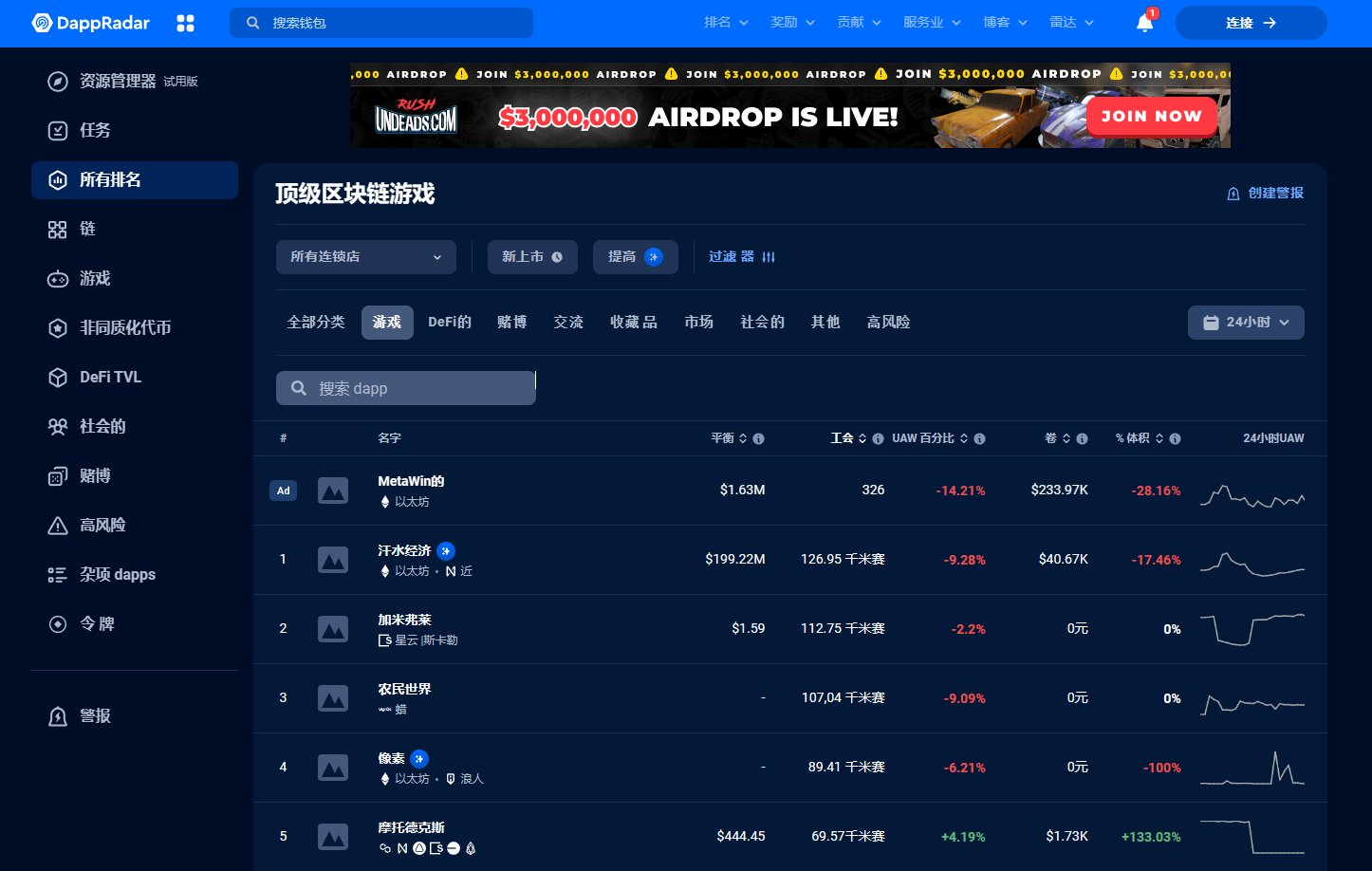Focus the 搜索 dapp search field
The image size is (1372, 871).
point(406,388)
